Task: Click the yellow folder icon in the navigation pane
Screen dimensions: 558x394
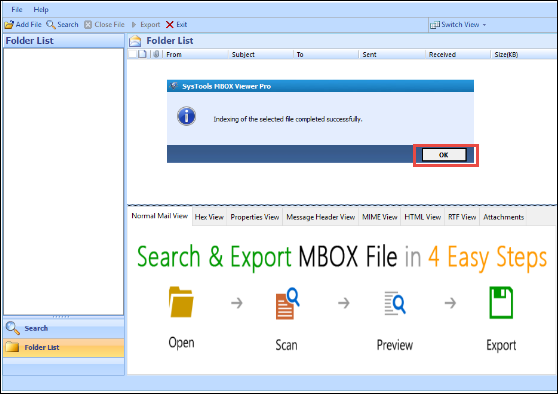Action: pyautogui.click(x=12, y=347)
